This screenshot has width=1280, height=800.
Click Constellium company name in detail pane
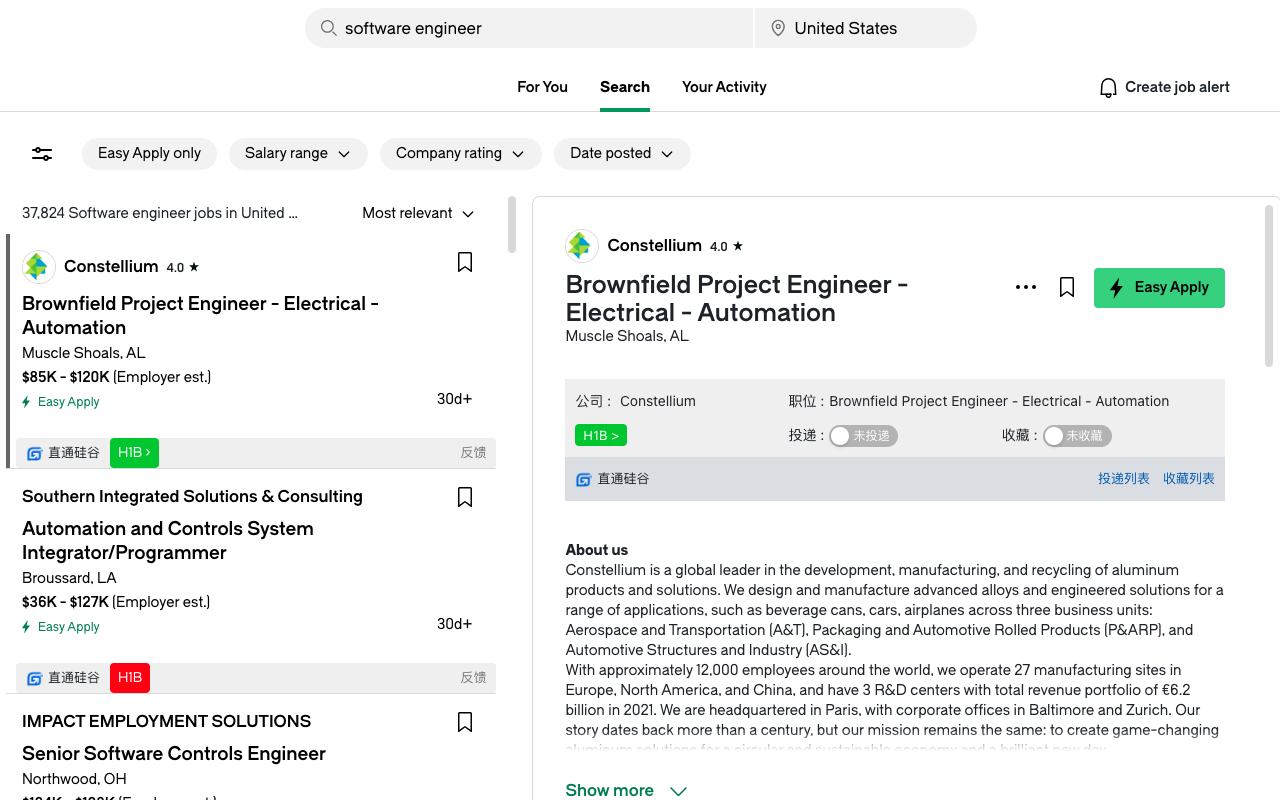pyautogui.click(x=654, y=246)
